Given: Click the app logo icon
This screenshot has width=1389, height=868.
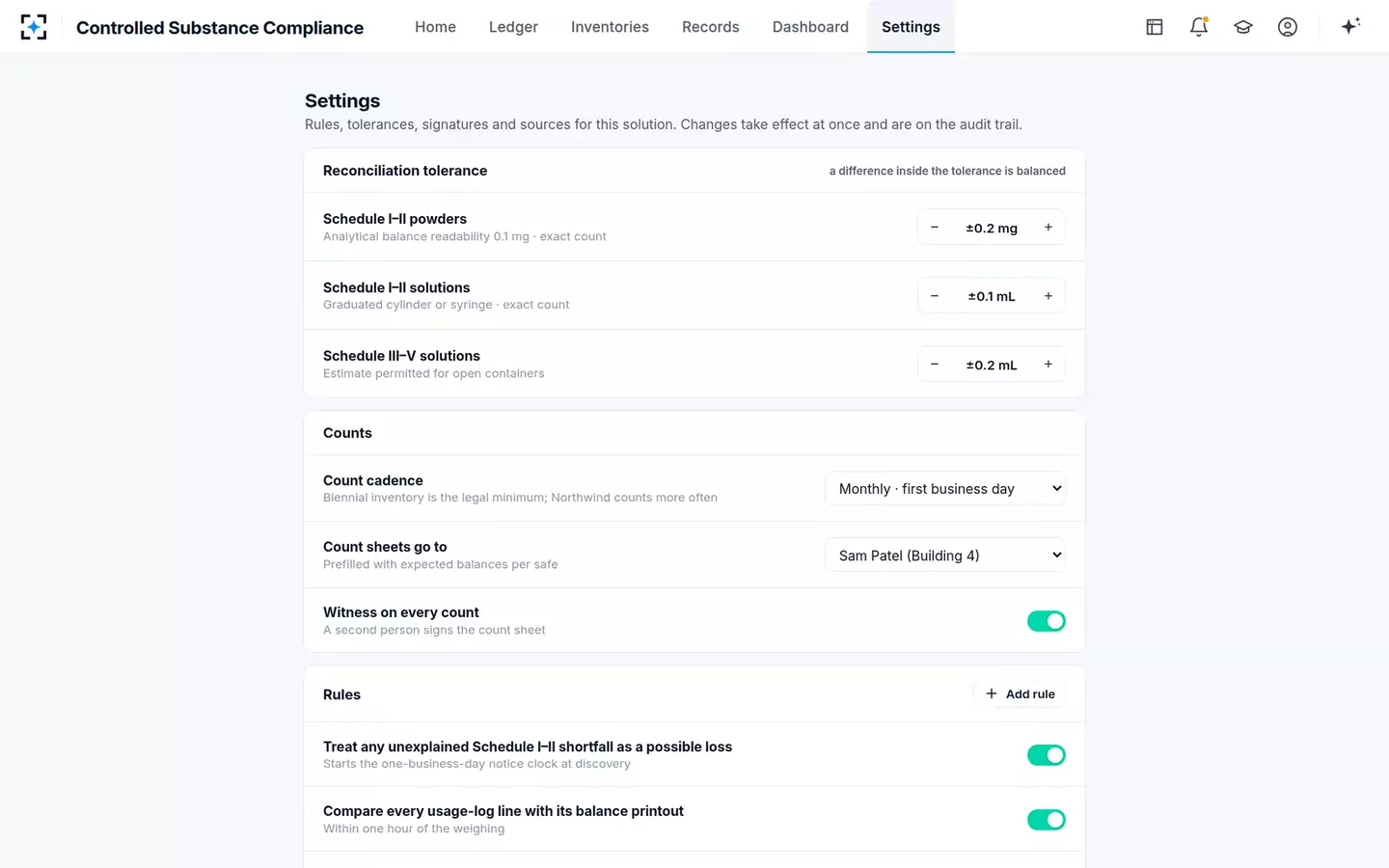Looking at the screenshot, I should (34, 27).
